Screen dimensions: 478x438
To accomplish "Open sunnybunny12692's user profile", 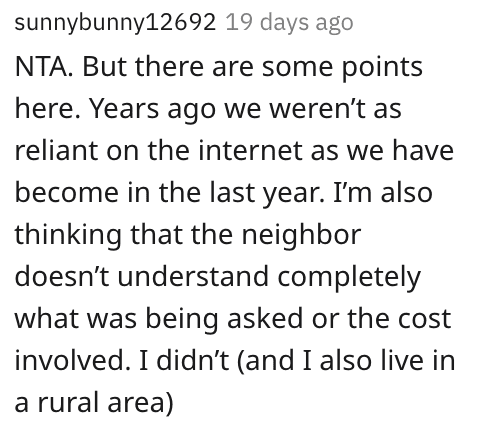I will 115,23.
